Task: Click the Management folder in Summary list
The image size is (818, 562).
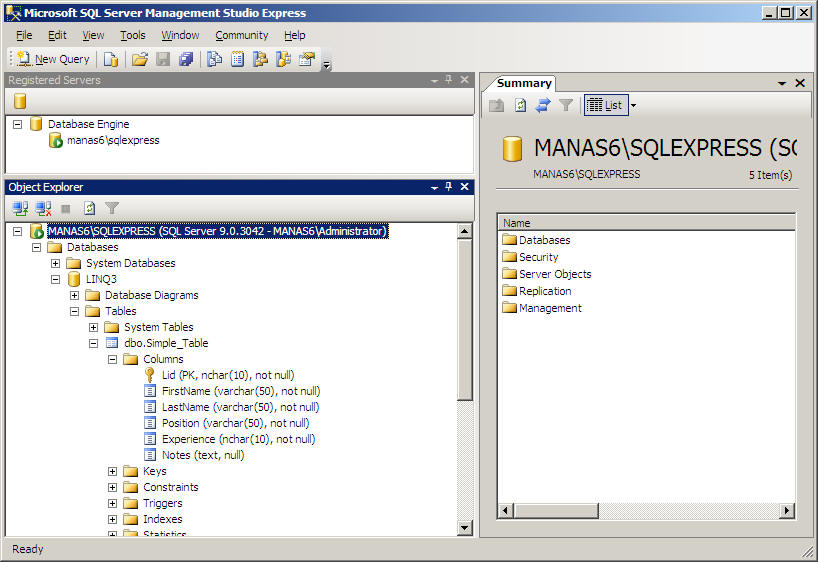Action: 542,308
